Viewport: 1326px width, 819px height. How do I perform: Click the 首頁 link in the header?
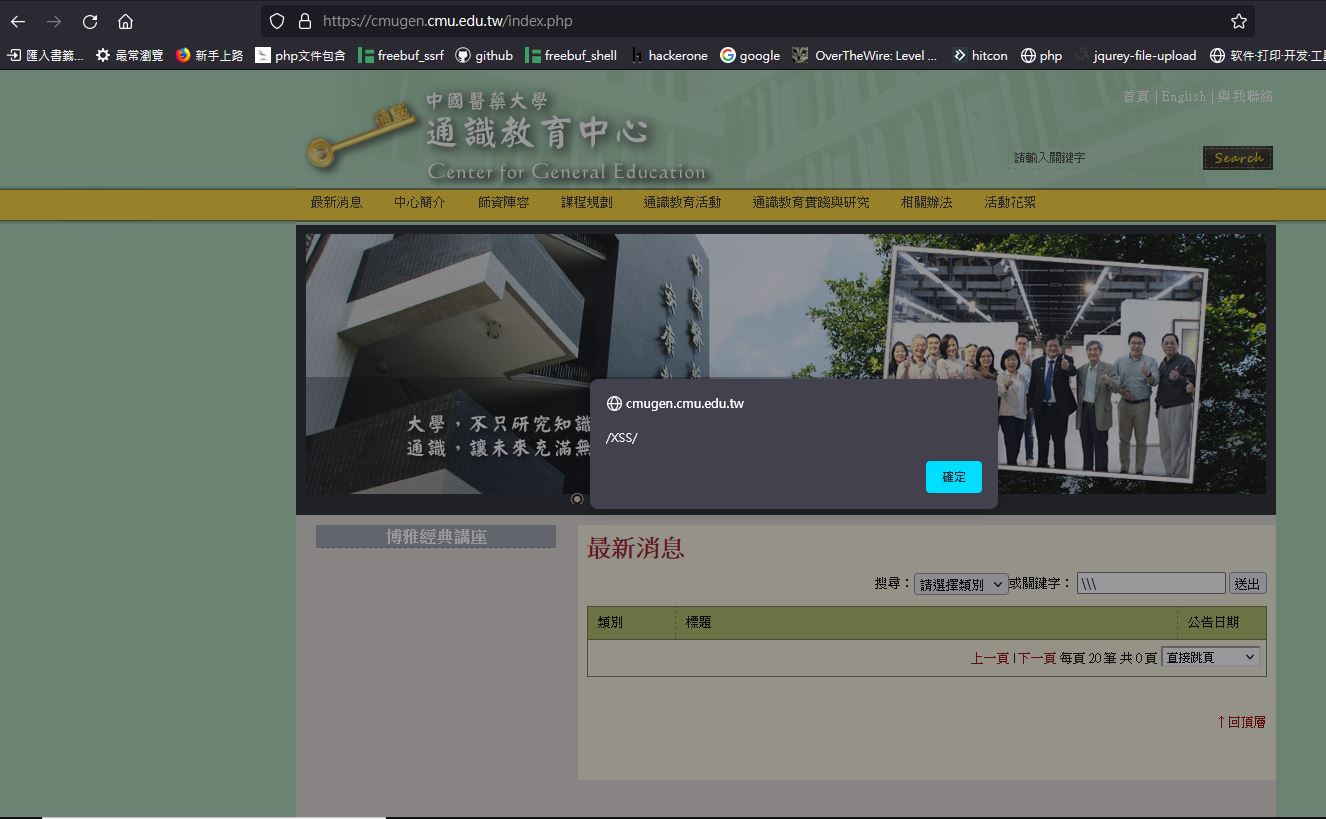[x=1136, y=96]
